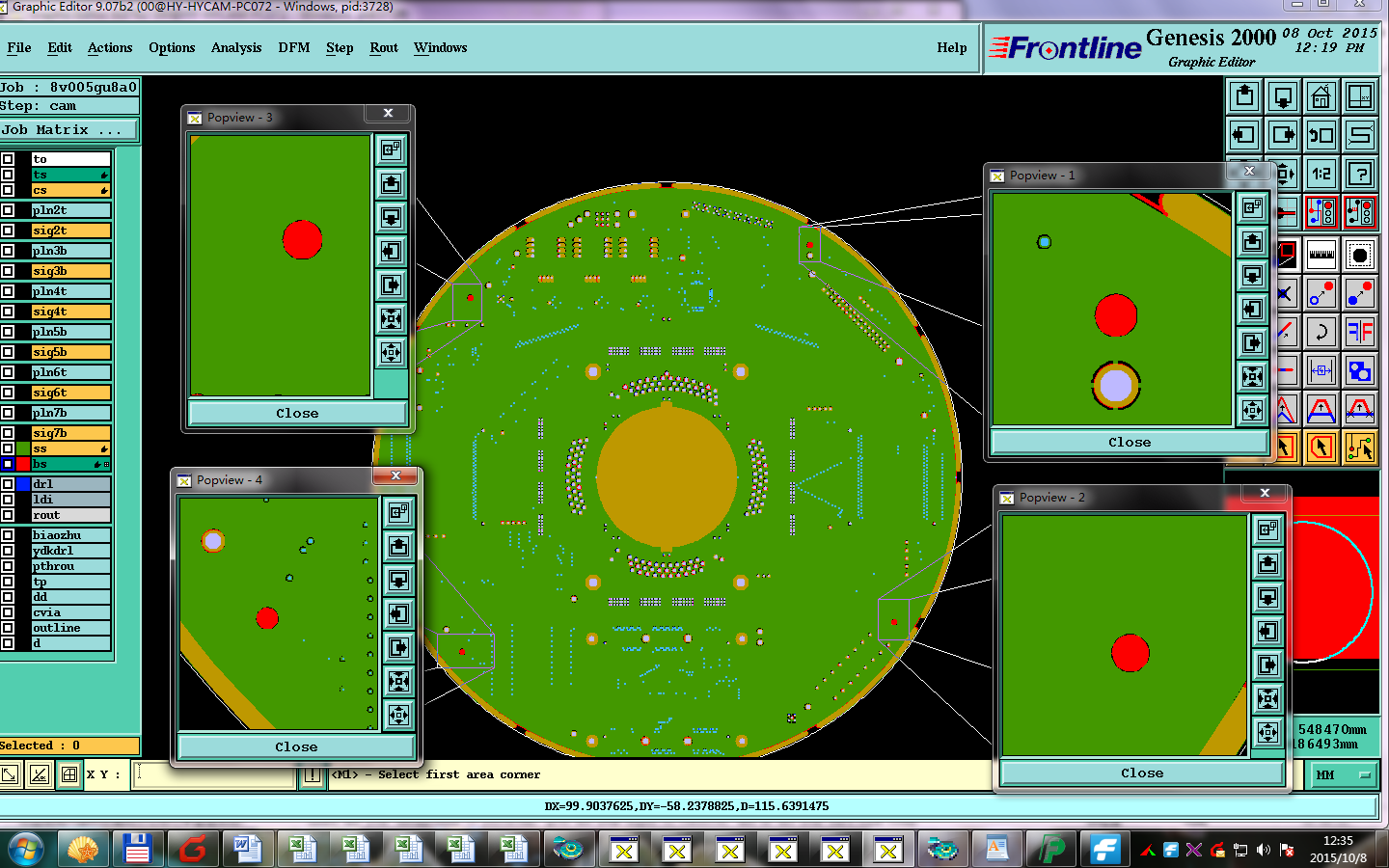Click the Home view icon
Viewport: 1389px width, 868px height.
point(1321,96)
